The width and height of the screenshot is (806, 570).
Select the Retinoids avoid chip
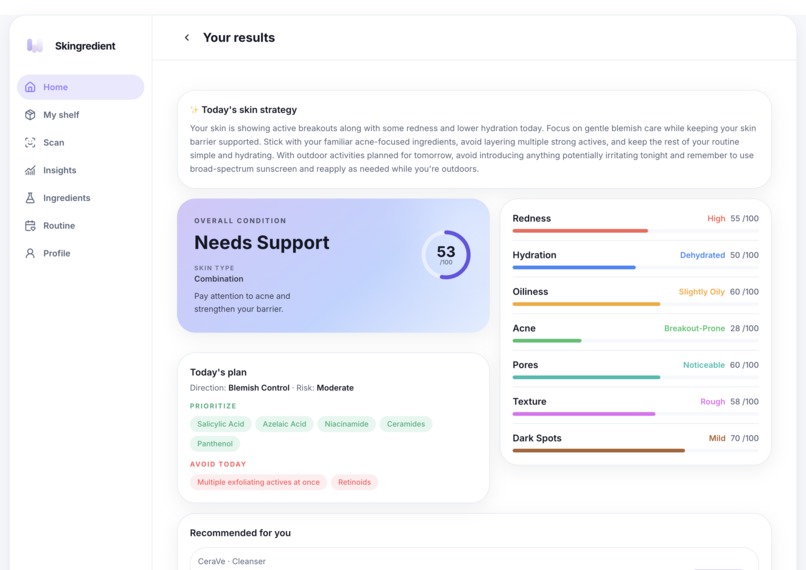pyautogui.click(x=355, y=482)
